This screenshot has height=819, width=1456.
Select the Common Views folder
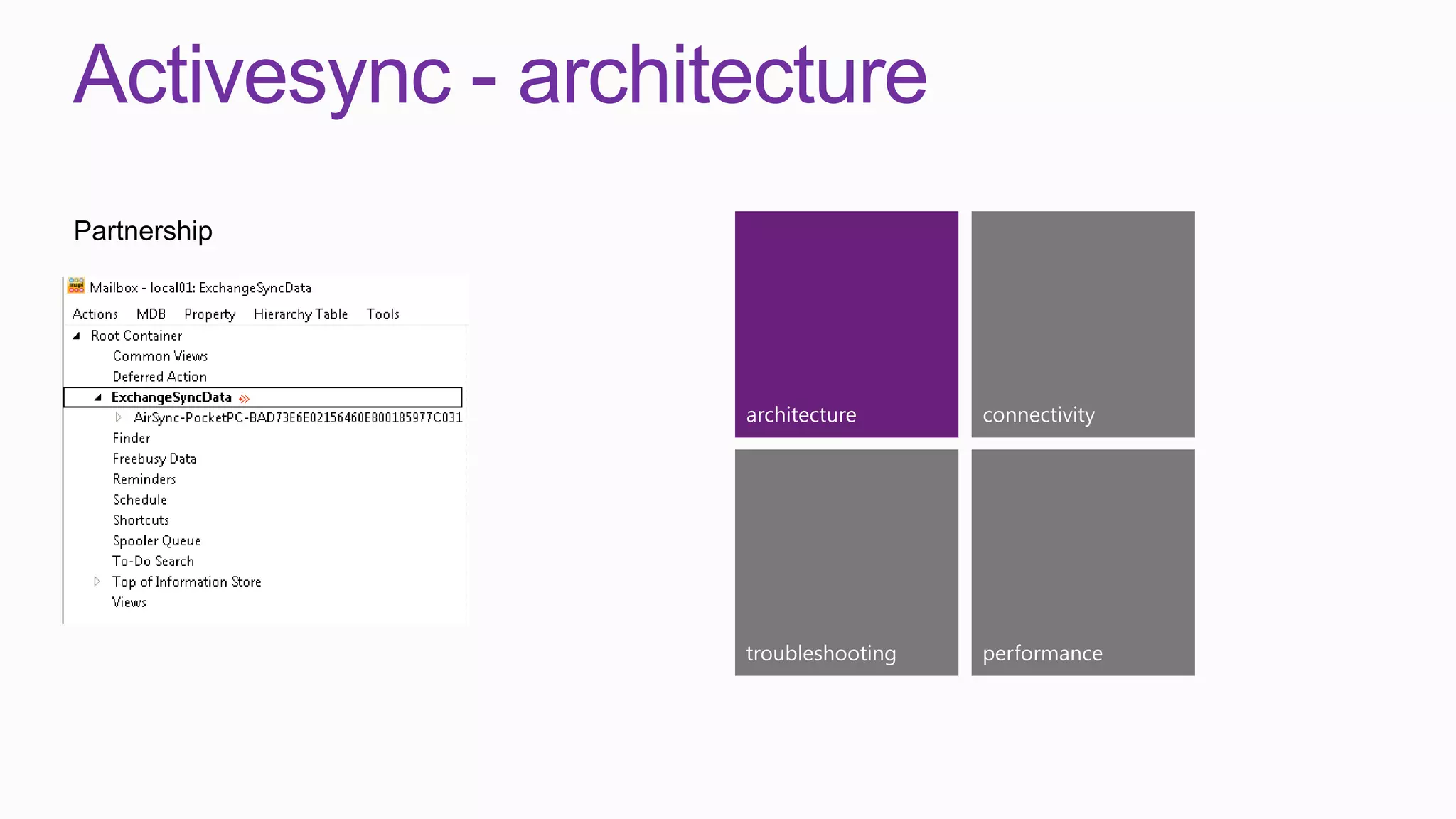coord(160,356)
